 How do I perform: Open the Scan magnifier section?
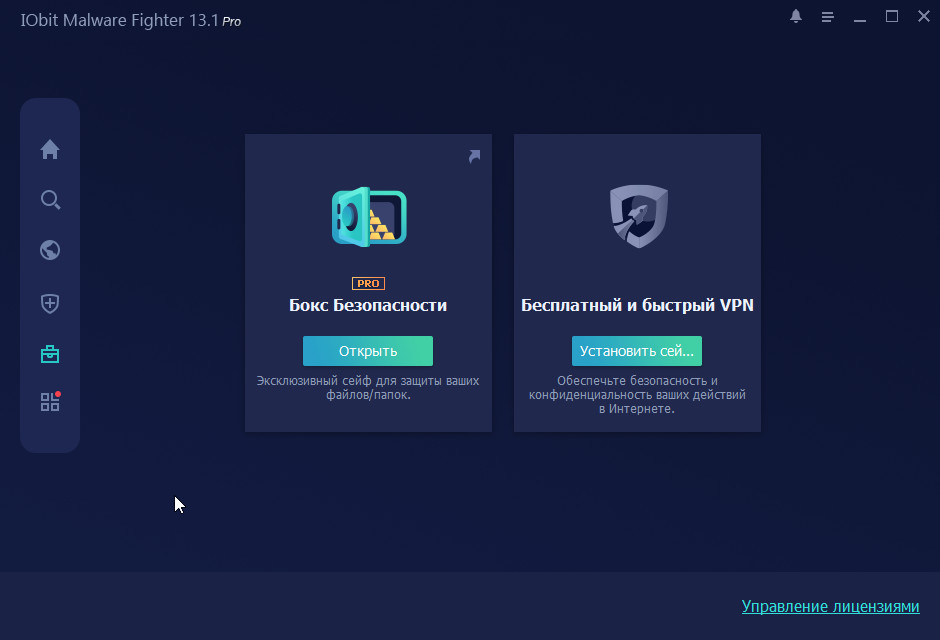[x=50, y=200]
